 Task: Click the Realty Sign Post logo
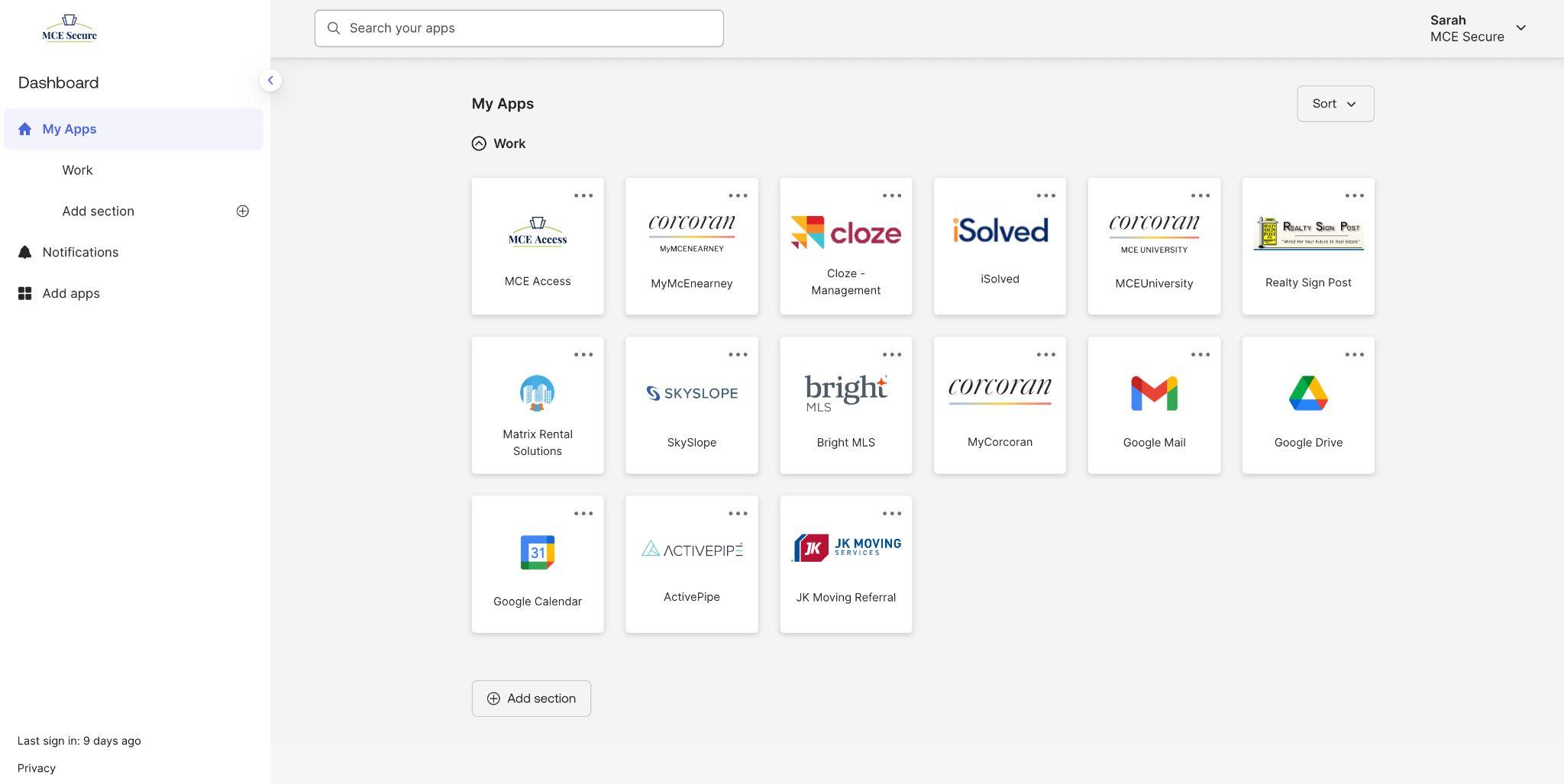point(1308,233)
